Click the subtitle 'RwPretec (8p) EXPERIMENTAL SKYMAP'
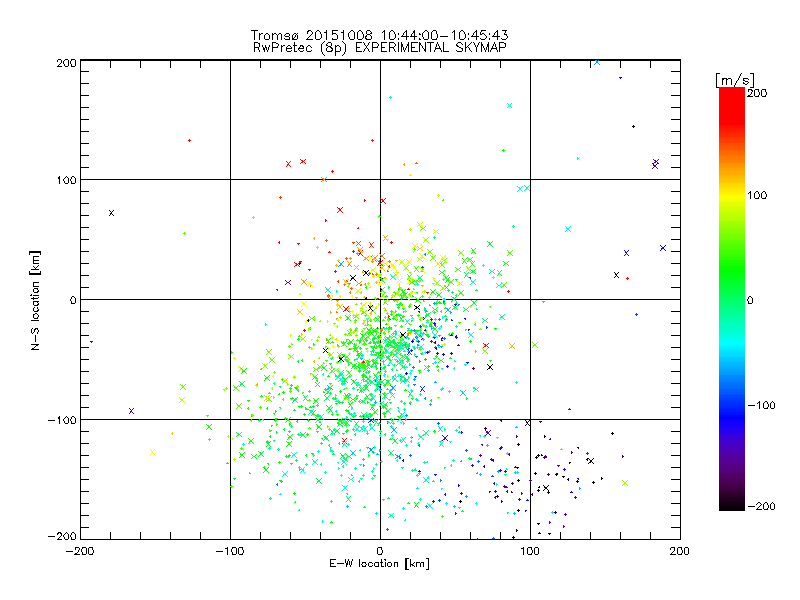 [x=380, y=48]
